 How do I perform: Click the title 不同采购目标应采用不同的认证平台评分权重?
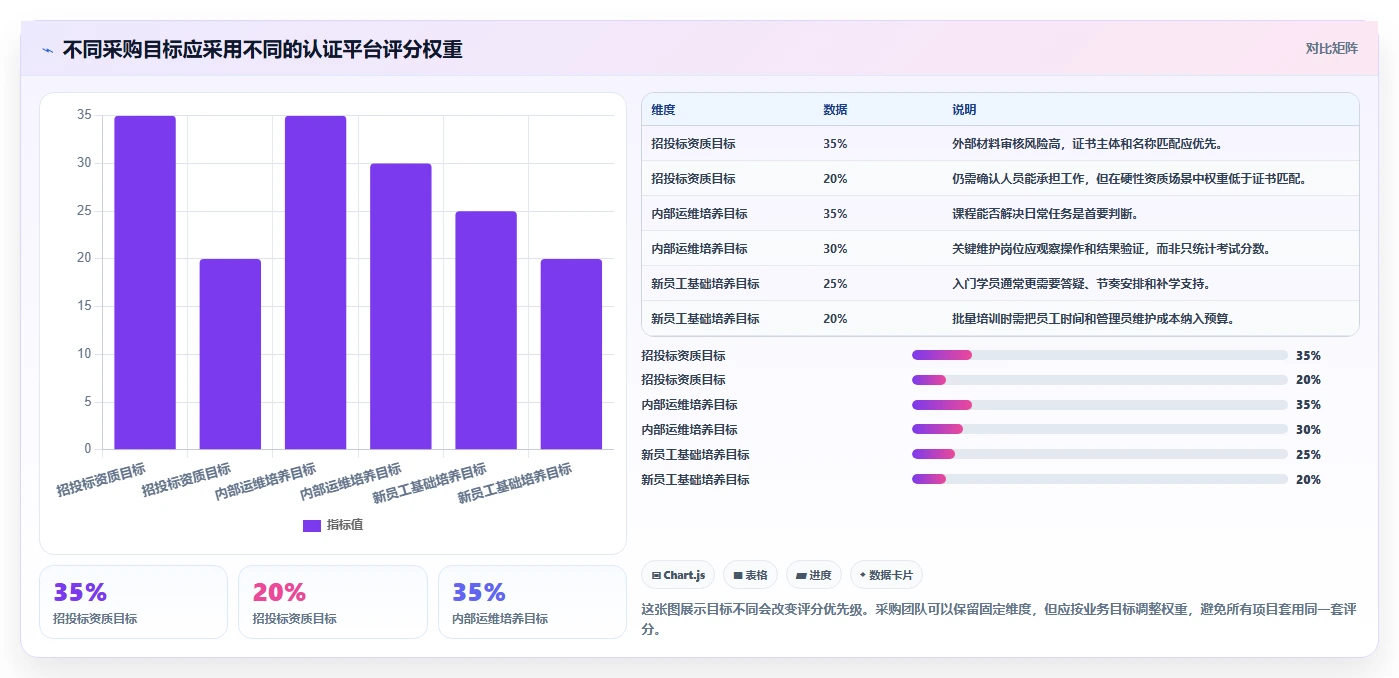tap(262, 50)
